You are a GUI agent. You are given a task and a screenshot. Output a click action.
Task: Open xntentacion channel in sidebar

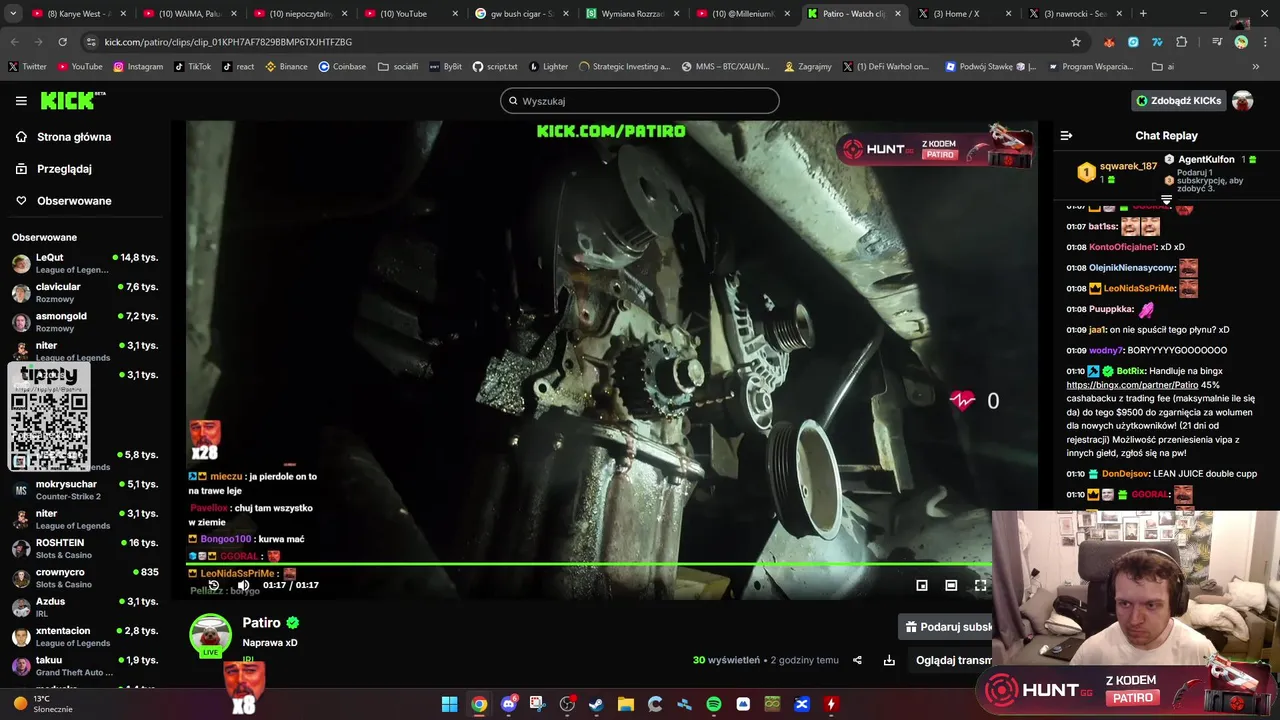pyautogui.click(x=84, y=636)
